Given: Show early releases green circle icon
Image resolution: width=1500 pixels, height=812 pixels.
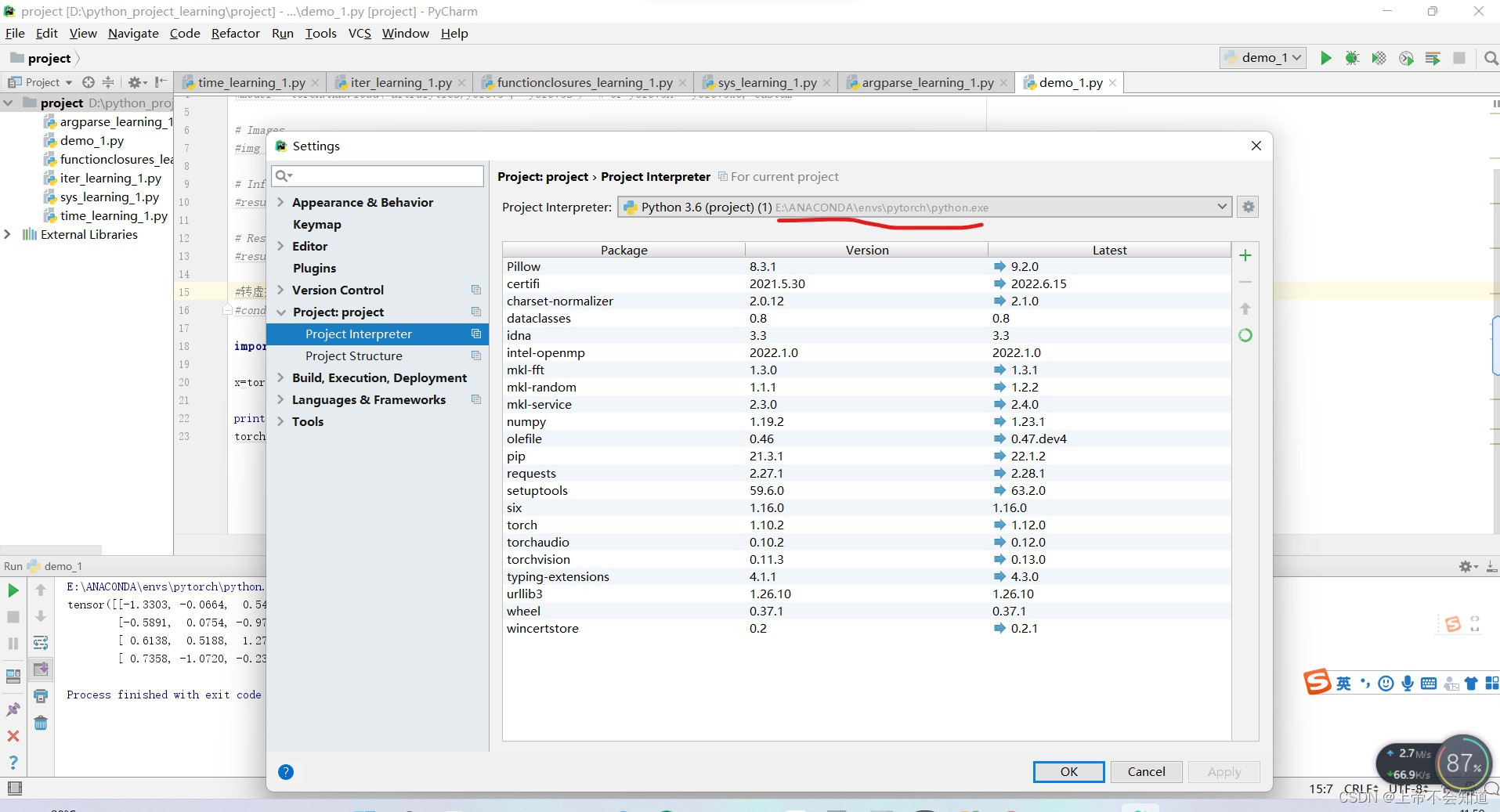Looking at the screenshot, I should point(1245,335).
